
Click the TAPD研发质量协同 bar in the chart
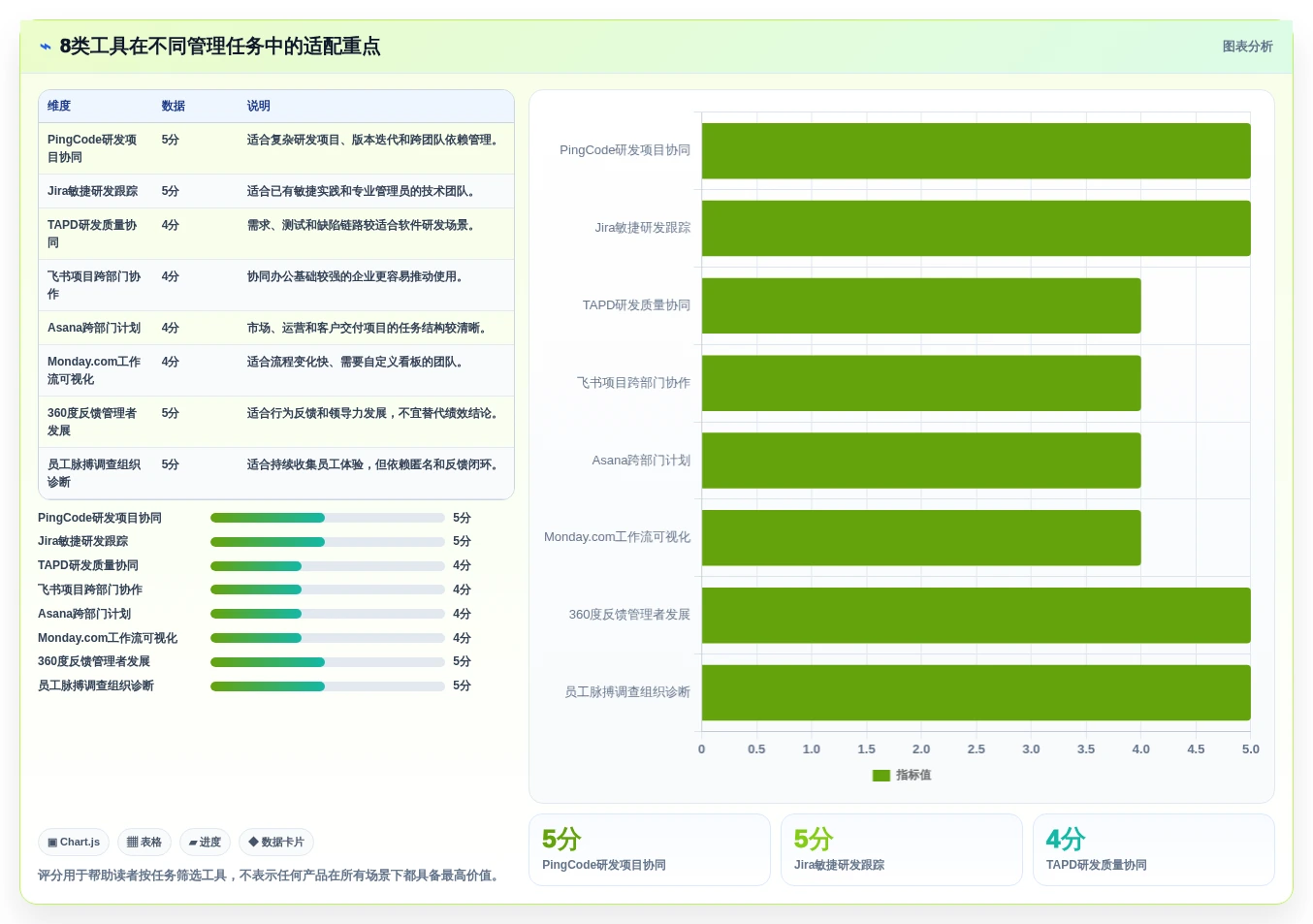coord(921,305)
